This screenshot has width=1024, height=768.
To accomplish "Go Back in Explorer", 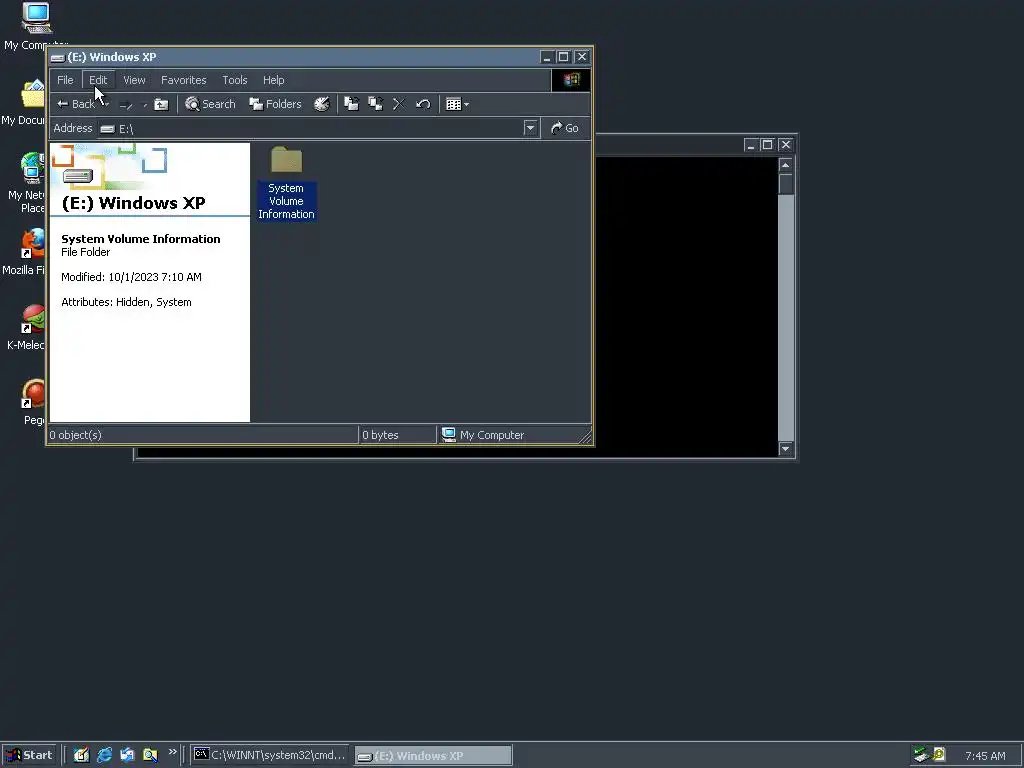I will click(x=76, y=104).
